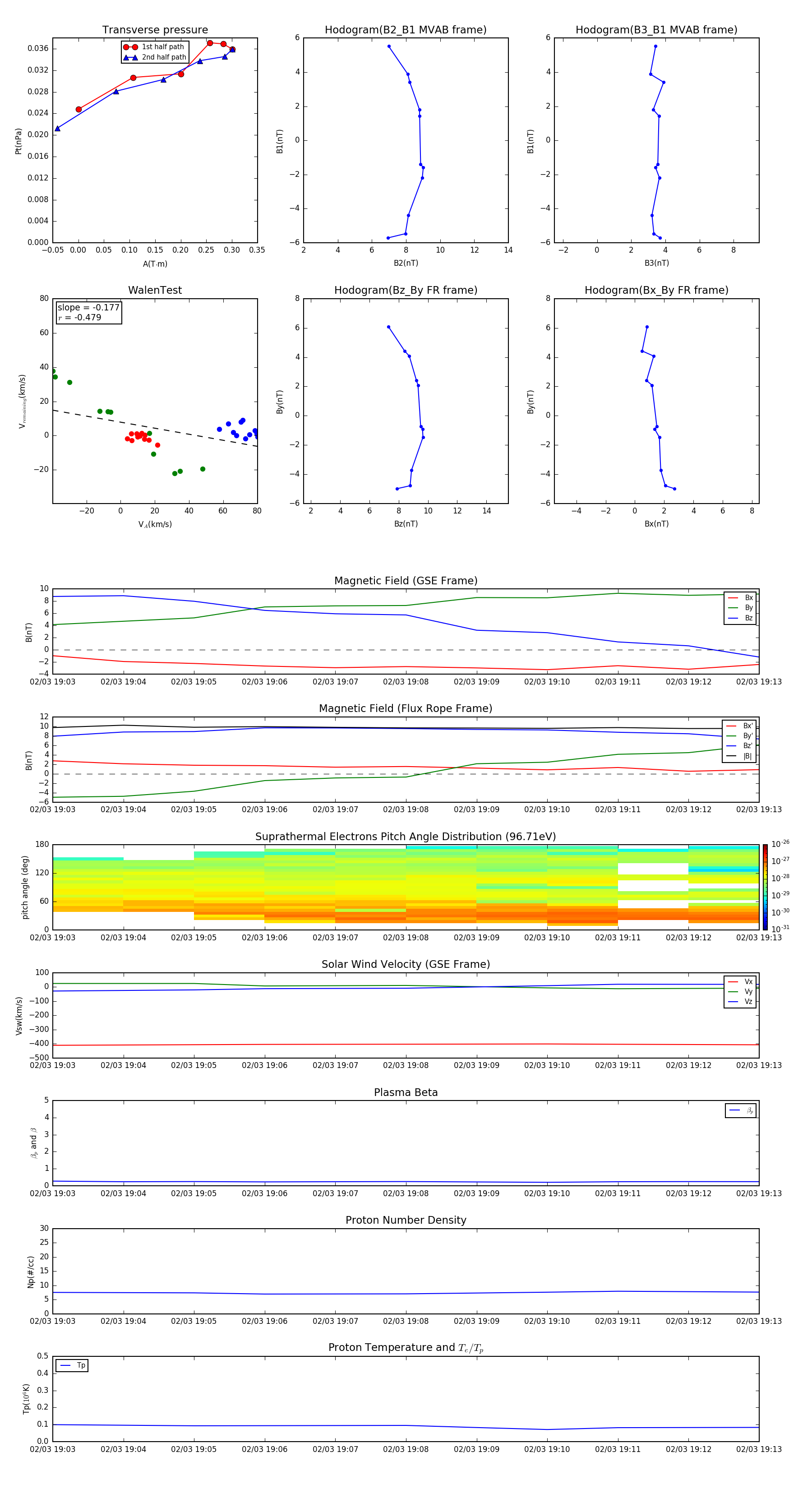Click the topmost point of B2_B1 hodogram curve
812x1489 pixels.
(x=389, y=46)
